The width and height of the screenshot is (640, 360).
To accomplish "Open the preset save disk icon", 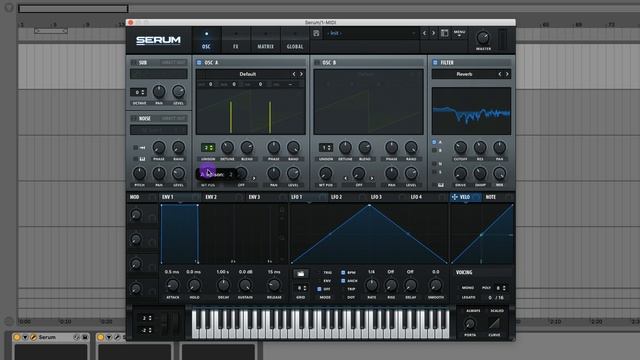I will pyautogui.click(x=316, y=33).
